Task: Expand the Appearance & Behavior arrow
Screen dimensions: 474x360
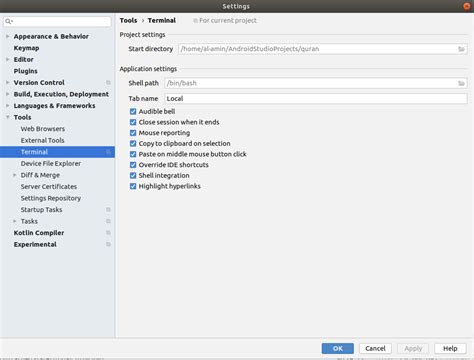Action: tap(8, 36)
